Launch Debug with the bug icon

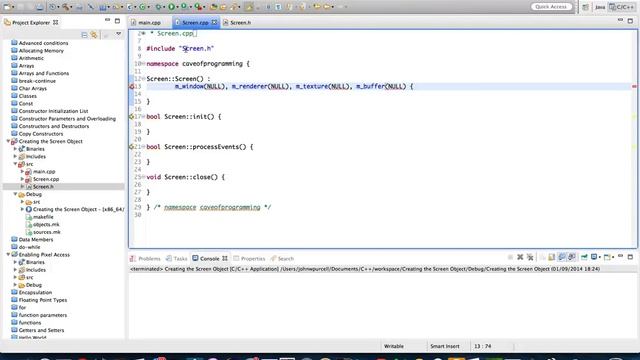[x=158, y=7]
